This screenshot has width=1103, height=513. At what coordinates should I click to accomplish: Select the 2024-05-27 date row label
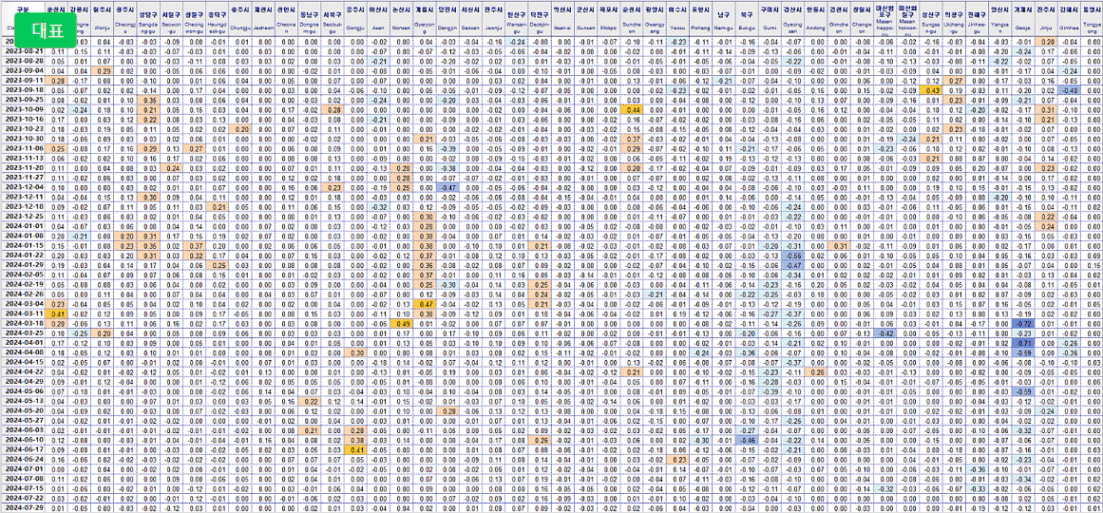24,421
